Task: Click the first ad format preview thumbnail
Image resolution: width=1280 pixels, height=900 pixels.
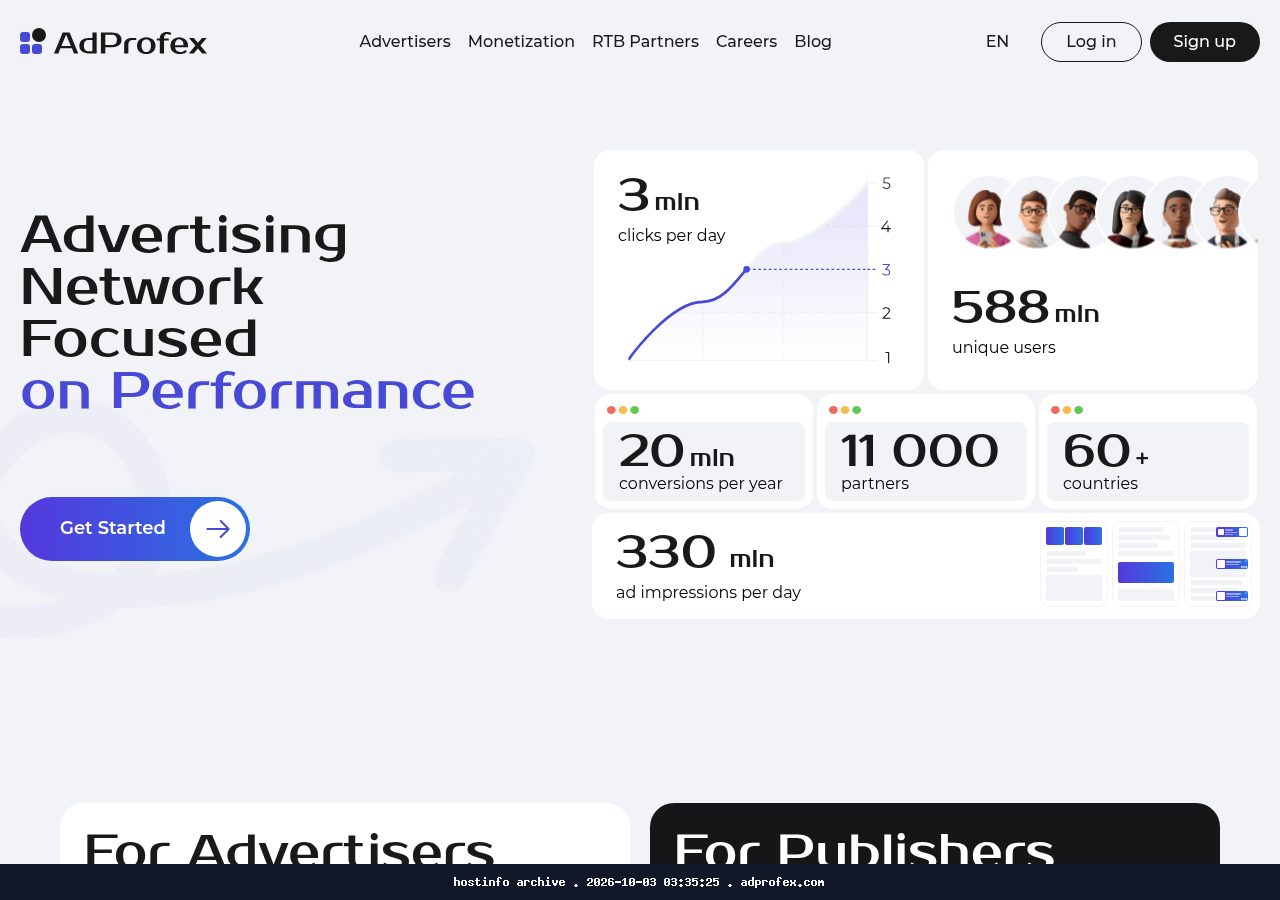Action: click(x=1074, y=564)
